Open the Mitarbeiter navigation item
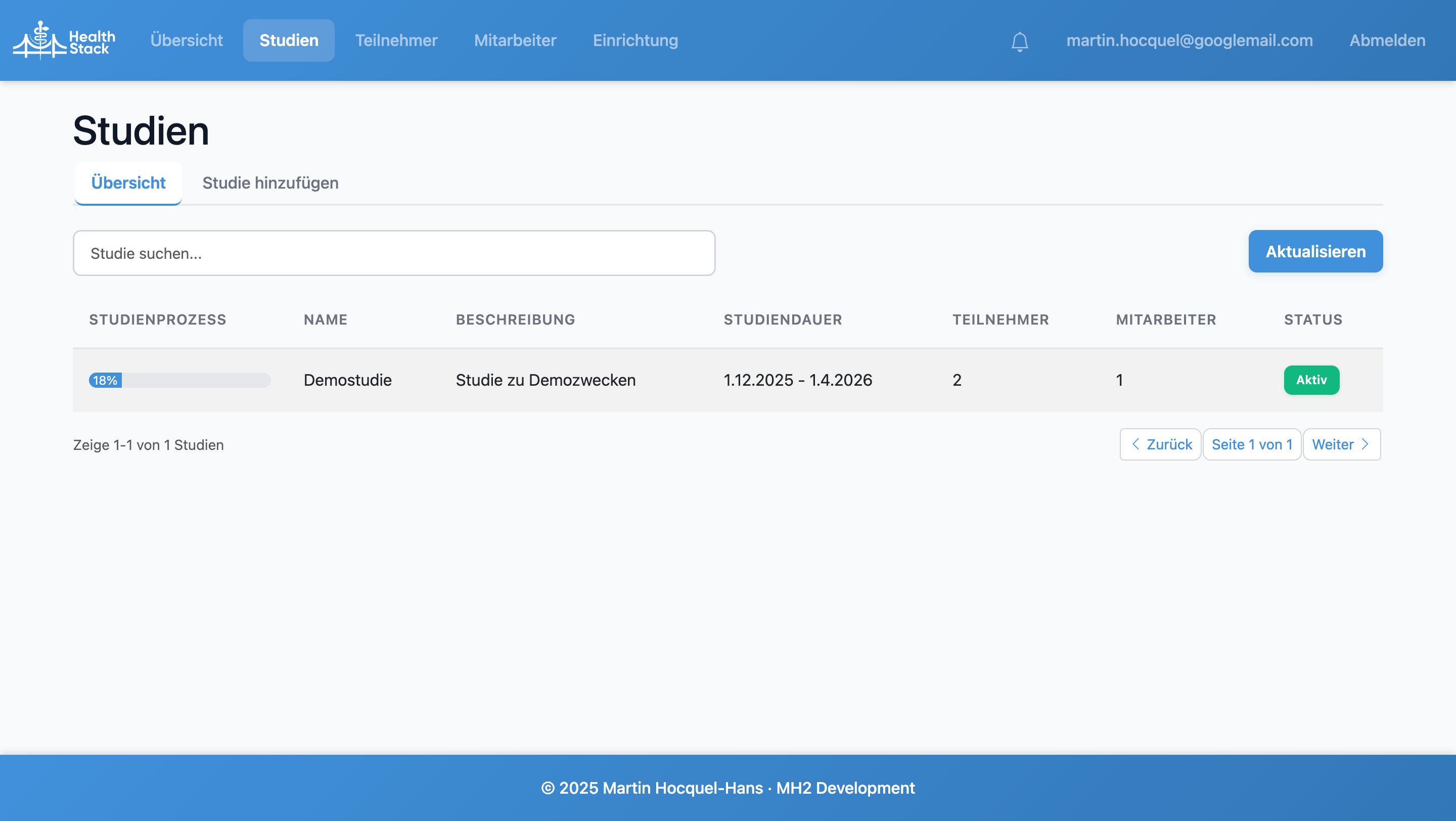The height and width of the screenshot is (821, 1456). [x=515, y=40]
